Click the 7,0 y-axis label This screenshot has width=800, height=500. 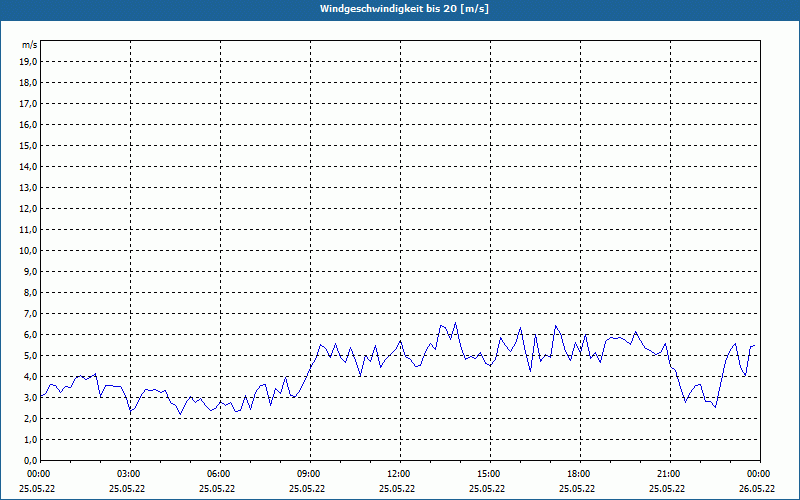point(30,313)
